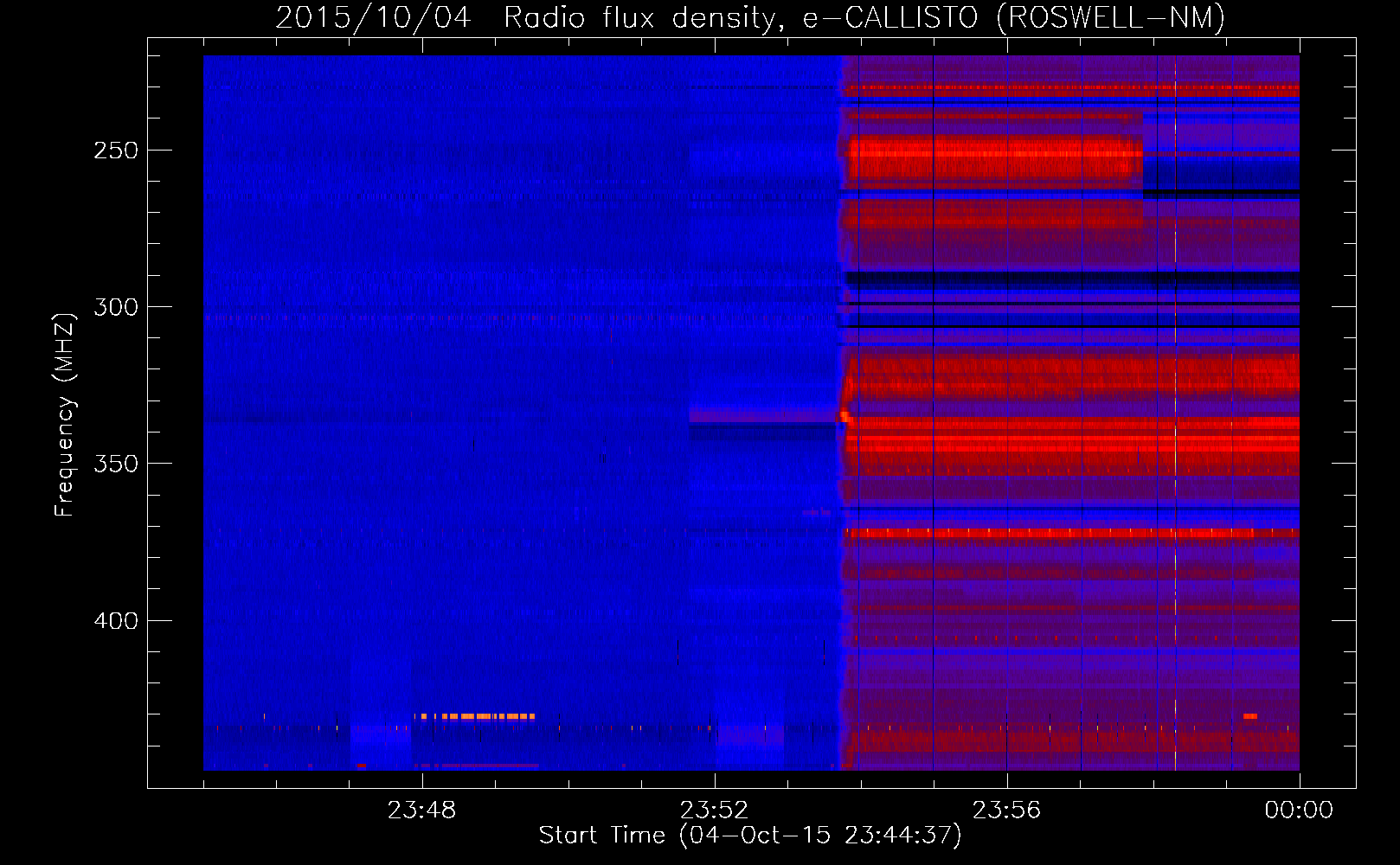Click the 00:00 time tick label

1299,811
